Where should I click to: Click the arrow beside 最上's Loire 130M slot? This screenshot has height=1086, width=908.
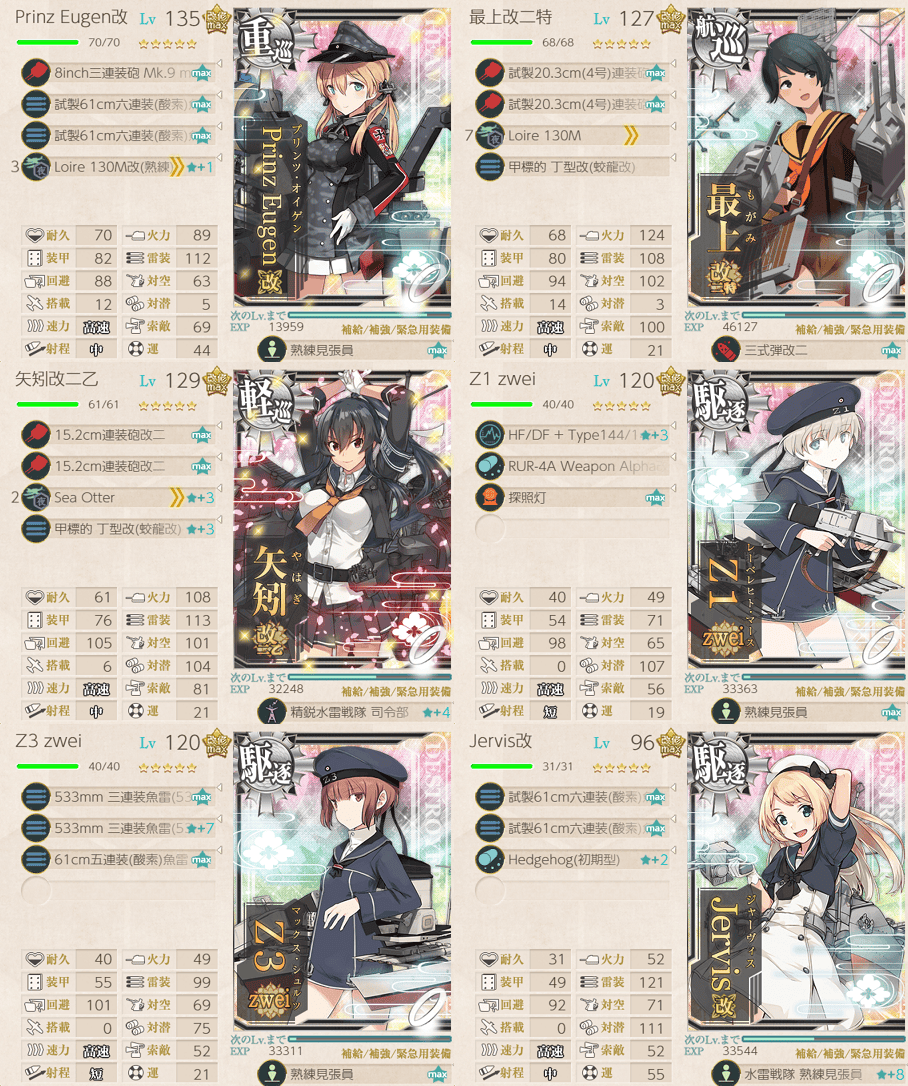pos(673,127)
